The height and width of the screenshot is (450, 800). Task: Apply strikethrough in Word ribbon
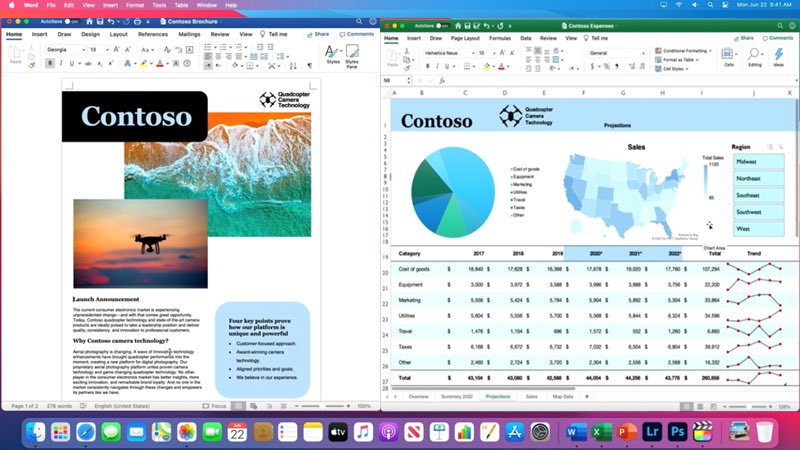(88, 63)
